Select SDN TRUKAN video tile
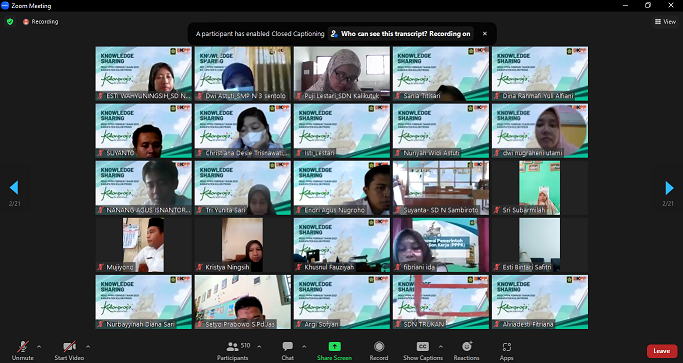Screen dimensions: 683x363 tap(441, 302)
